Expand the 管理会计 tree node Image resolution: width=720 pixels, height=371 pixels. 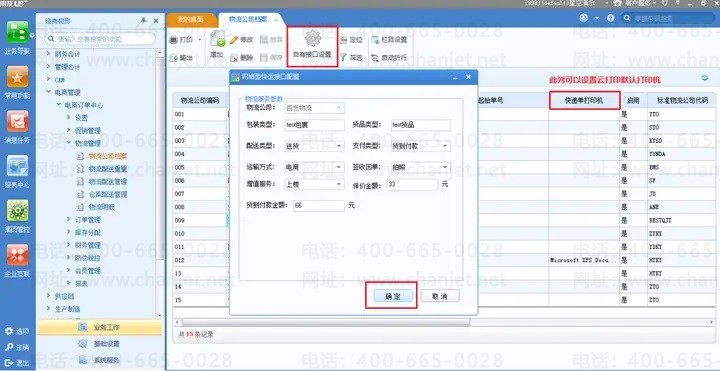coord(48,67)
